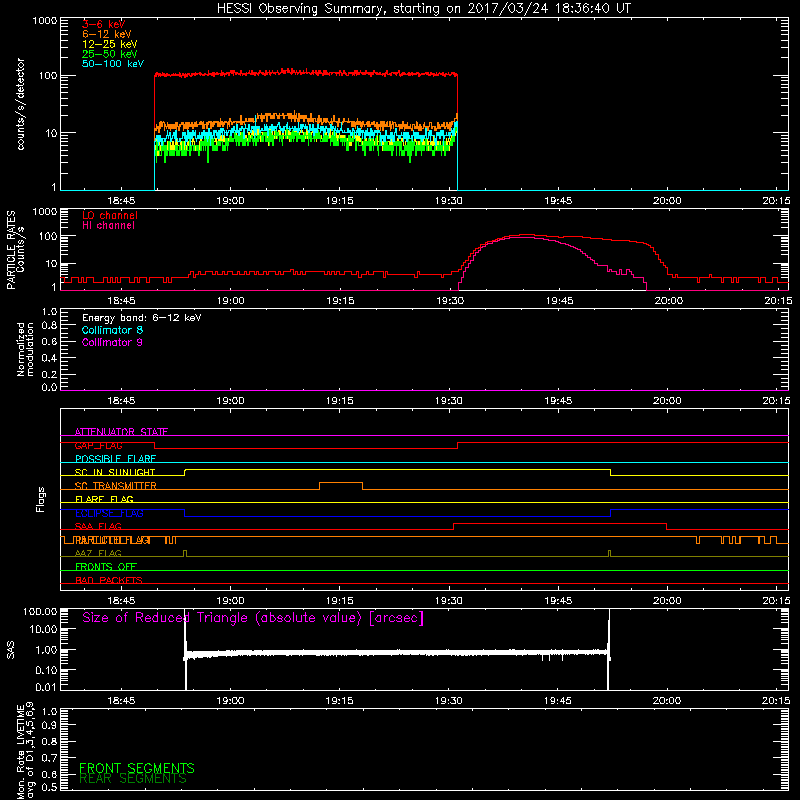This screenshot has height=800, width=800.
Task: Click the Flags axis label
Action: tap(41, 499)
